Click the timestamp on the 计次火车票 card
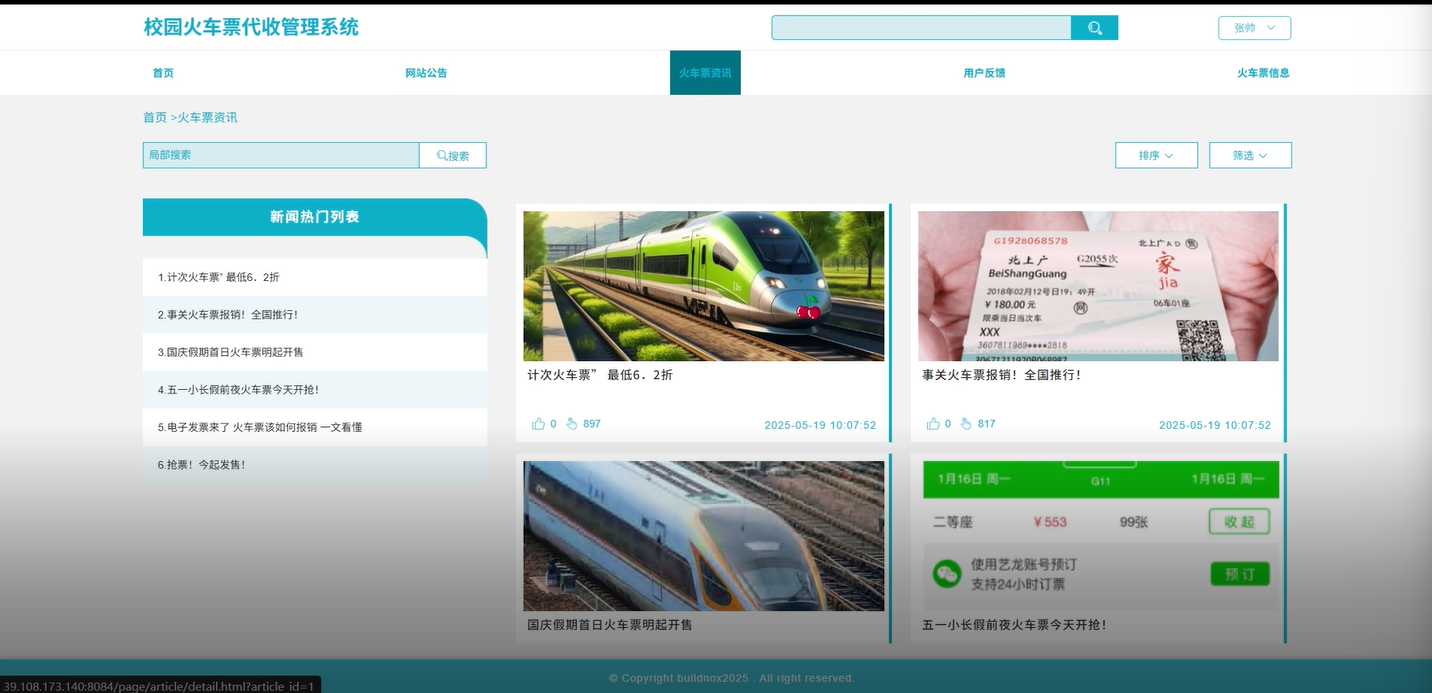Viewport: 1432px width, 693px height. [x=821, y=425]
